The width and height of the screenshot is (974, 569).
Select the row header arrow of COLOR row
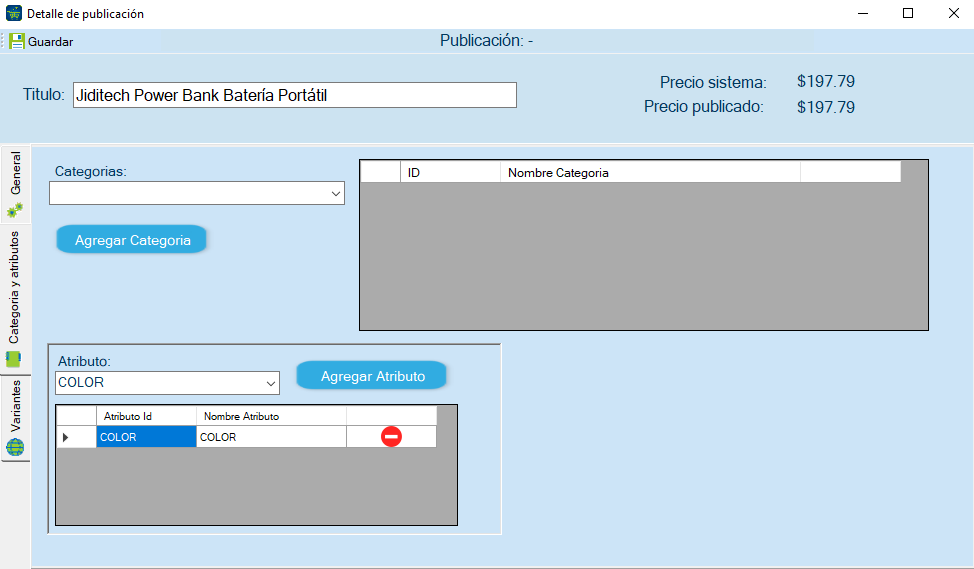(76, 437)
